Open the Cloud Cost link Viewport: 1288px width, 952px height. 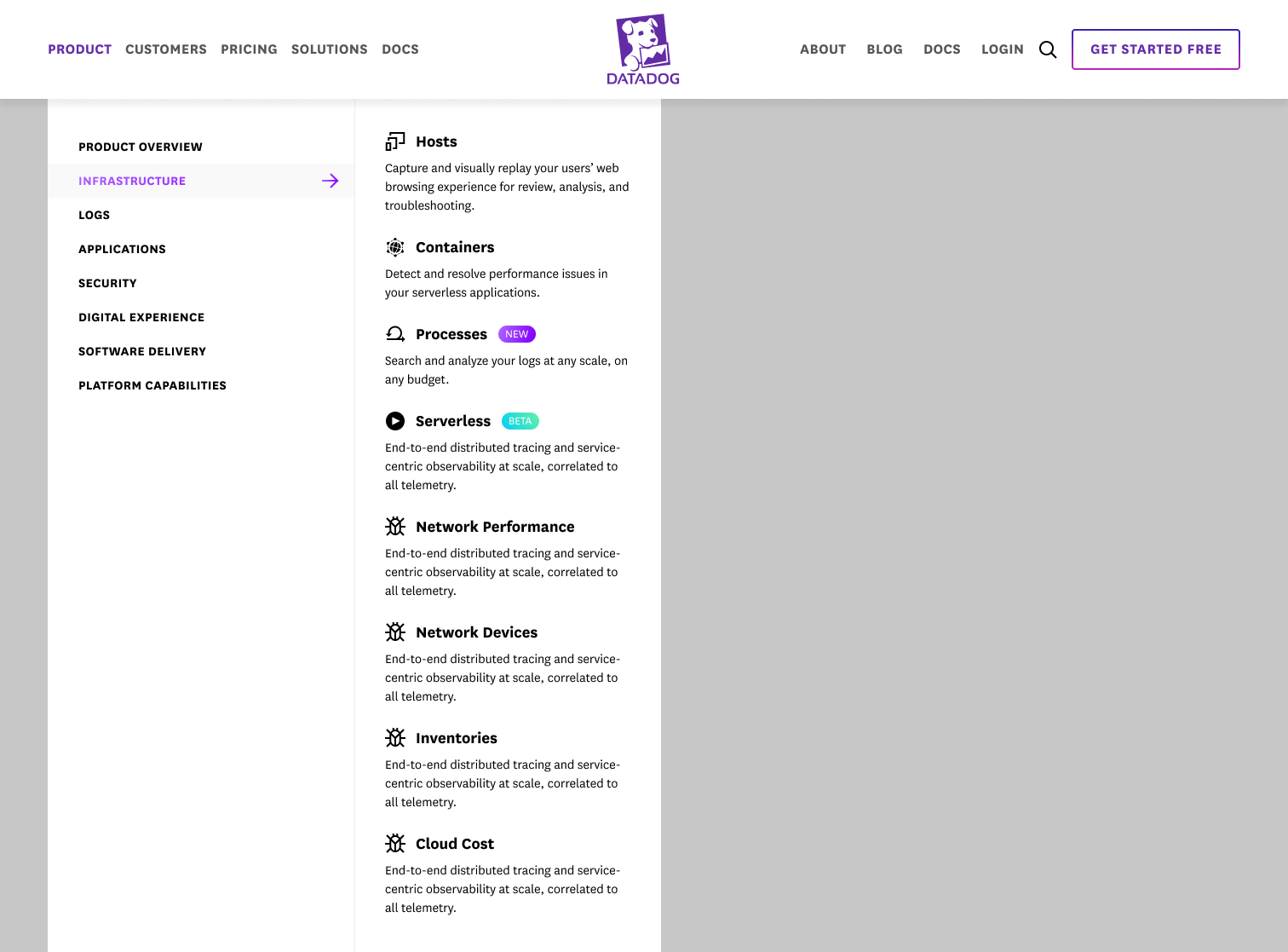455,844
